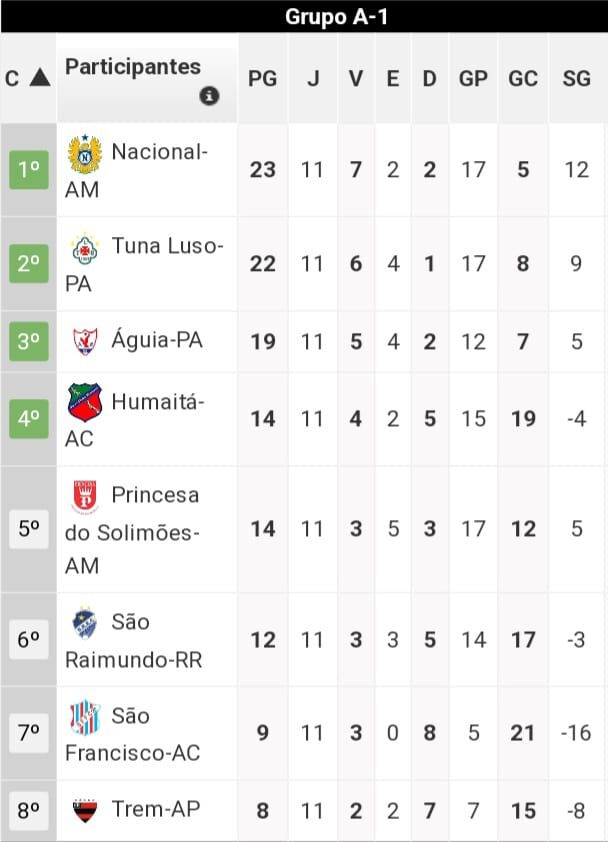
Task: Click the São Francisco-AC club crest
Action: 84,717
